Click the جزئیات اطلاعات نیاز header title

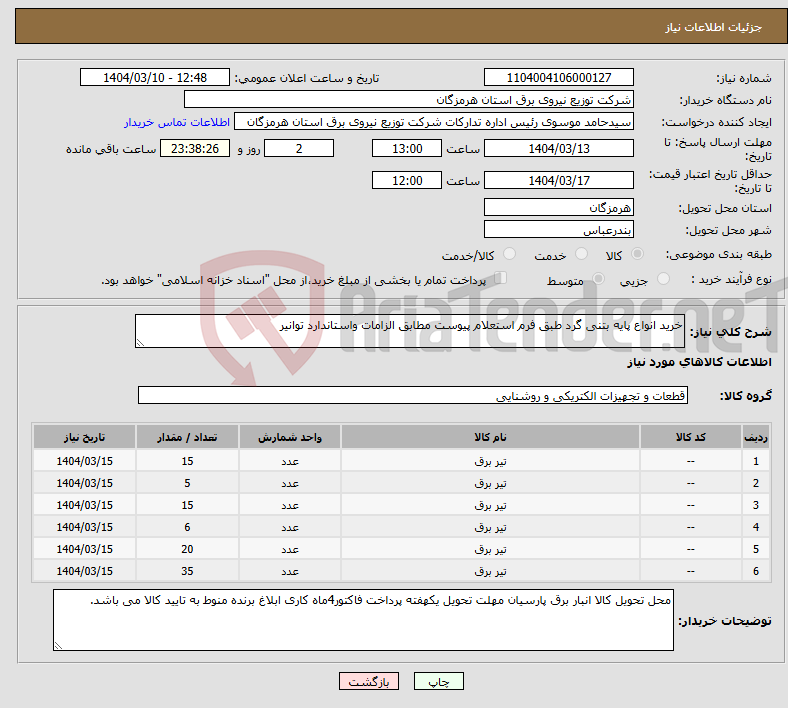click(x=714, y=27)
